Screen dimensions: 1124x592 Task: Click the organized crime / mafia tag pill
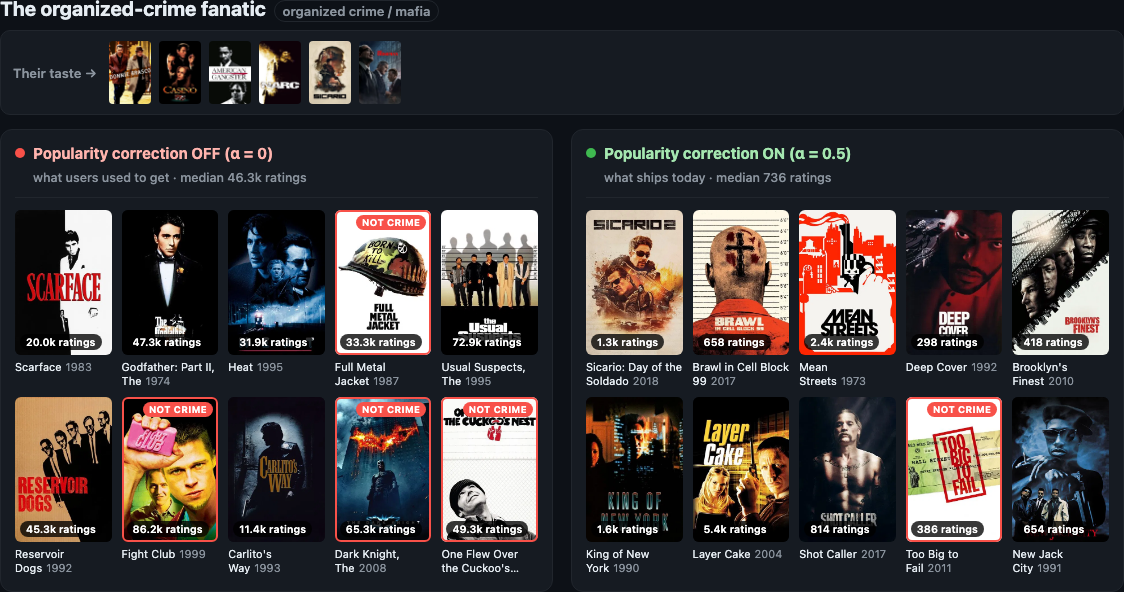coord(356,11)
